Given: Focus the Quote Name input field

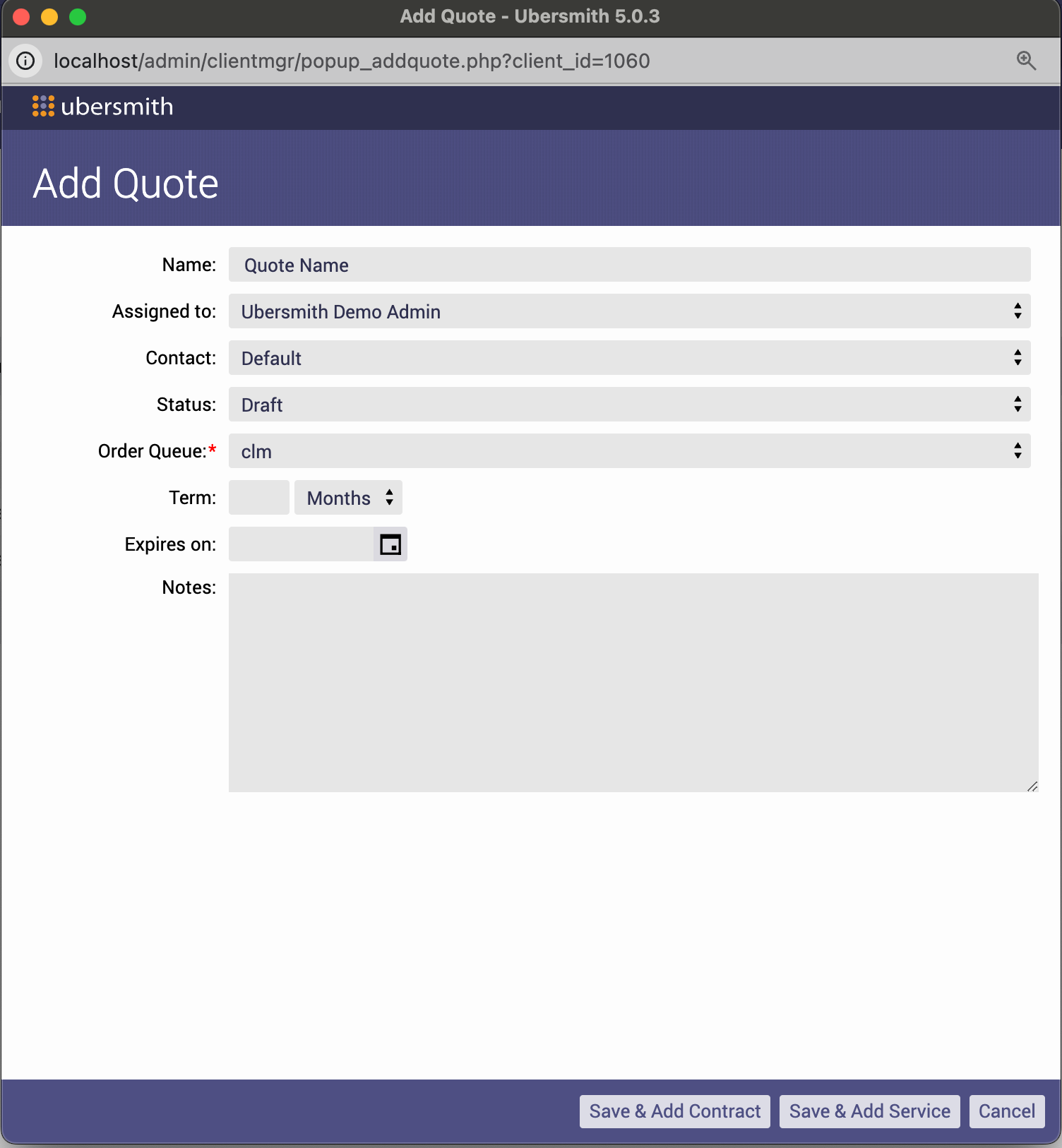Looking at the screenshot, I should [628, 265].
